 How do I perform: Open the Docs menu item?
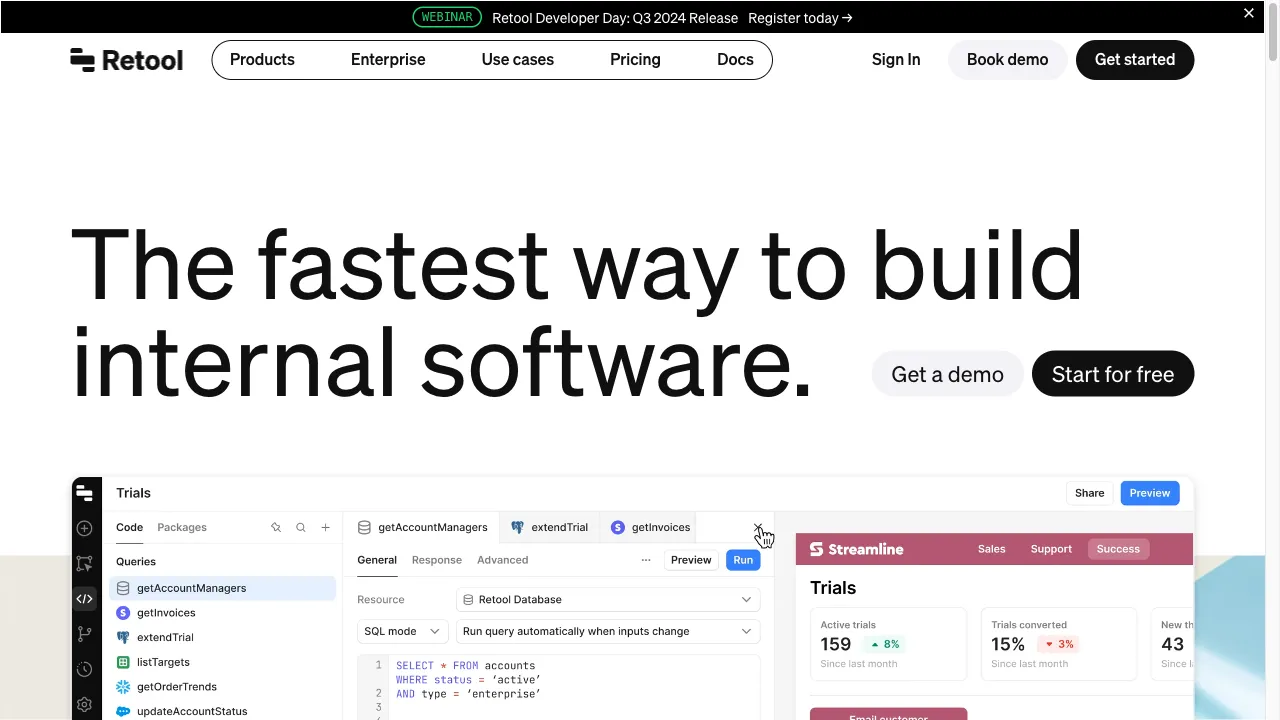pyautogui.click(x=735, y=60)
